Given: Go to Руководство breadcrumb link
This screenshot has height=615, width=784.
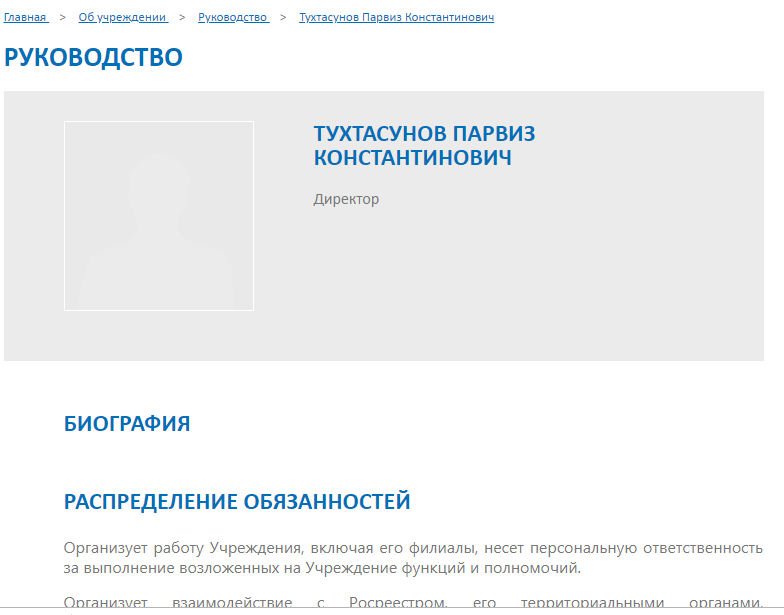Looking at the screenshot, I should point(233,17).
